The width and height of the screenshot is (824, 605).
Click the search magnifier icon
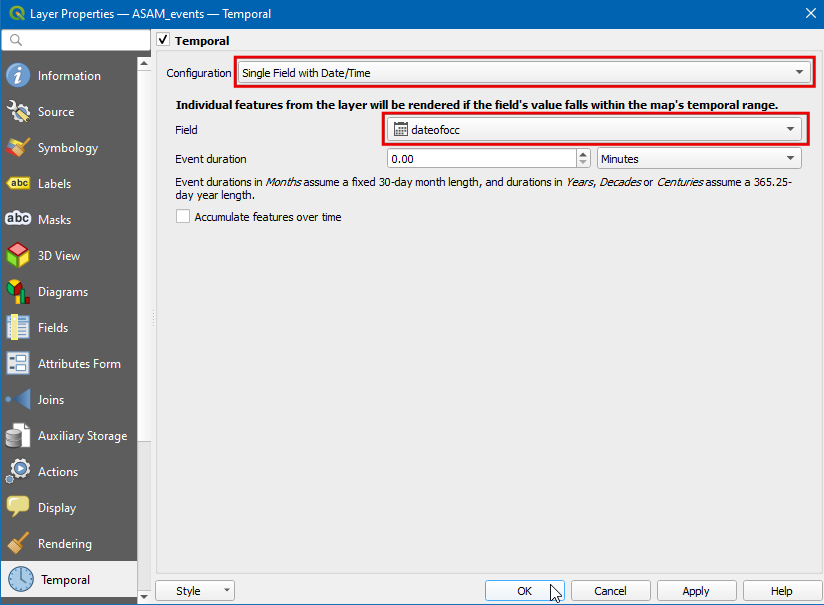(16, 40)
